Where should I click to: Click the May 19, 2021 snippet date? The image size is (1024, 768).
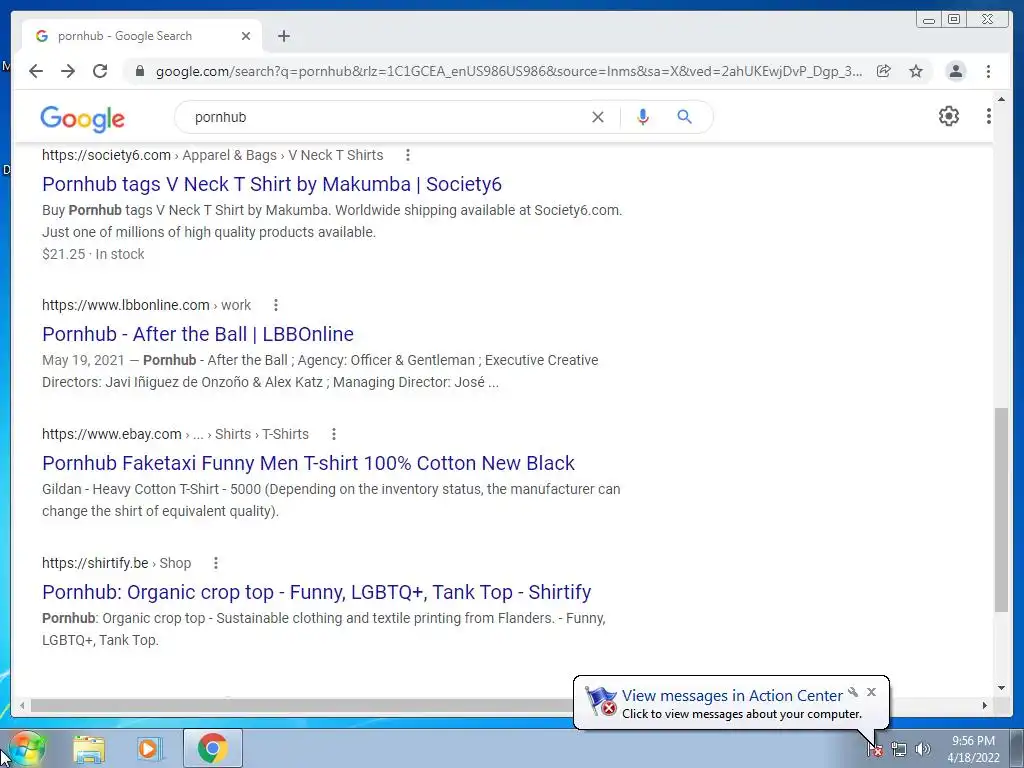coord(83,360)
